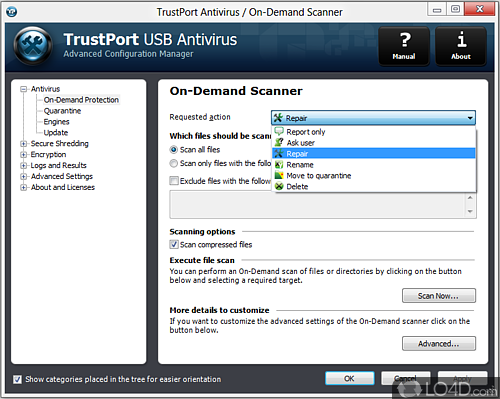
Task: Collapse the Antivirus tree node
Action: (23, 89)
